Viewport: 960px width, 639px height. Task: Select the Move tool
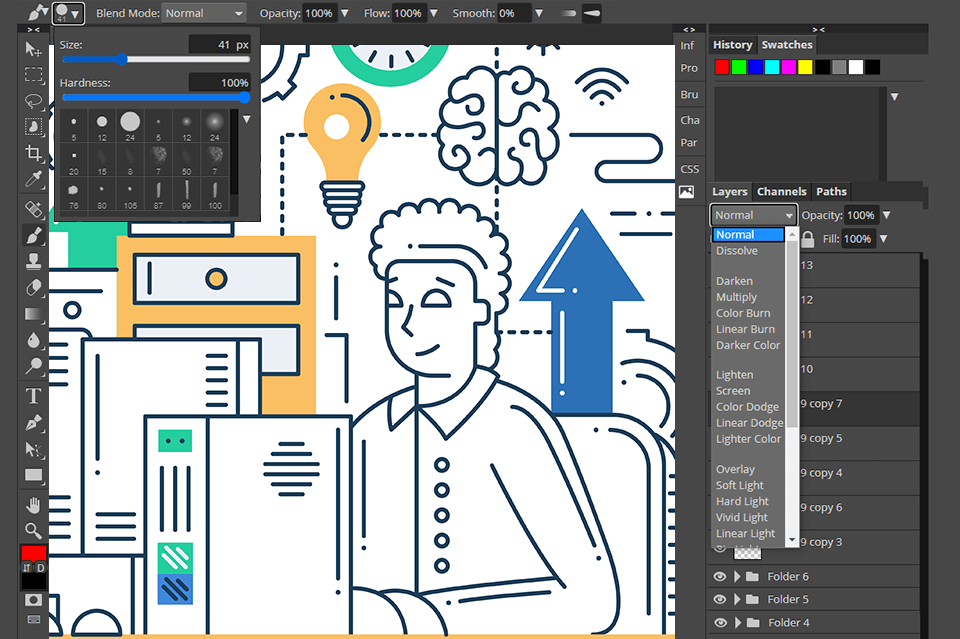34,49
